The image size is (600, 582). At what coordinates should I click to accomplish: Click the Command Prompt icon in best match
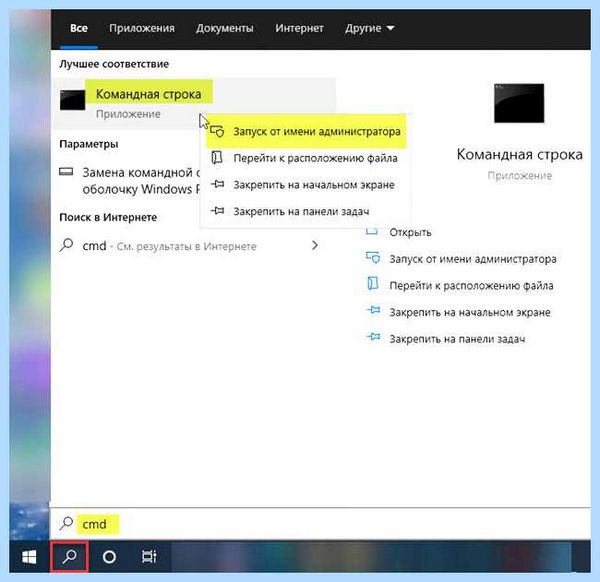[72, 100]
